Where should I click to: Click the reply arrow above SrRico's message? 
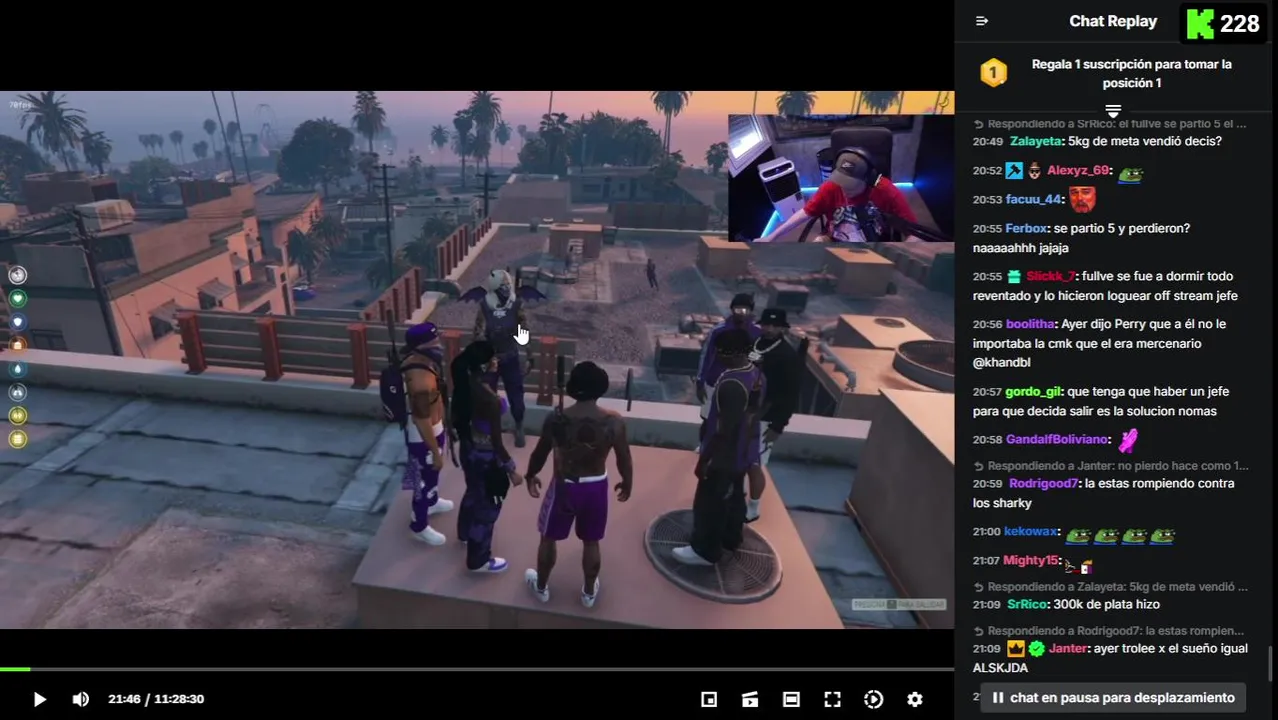point(979,587)
